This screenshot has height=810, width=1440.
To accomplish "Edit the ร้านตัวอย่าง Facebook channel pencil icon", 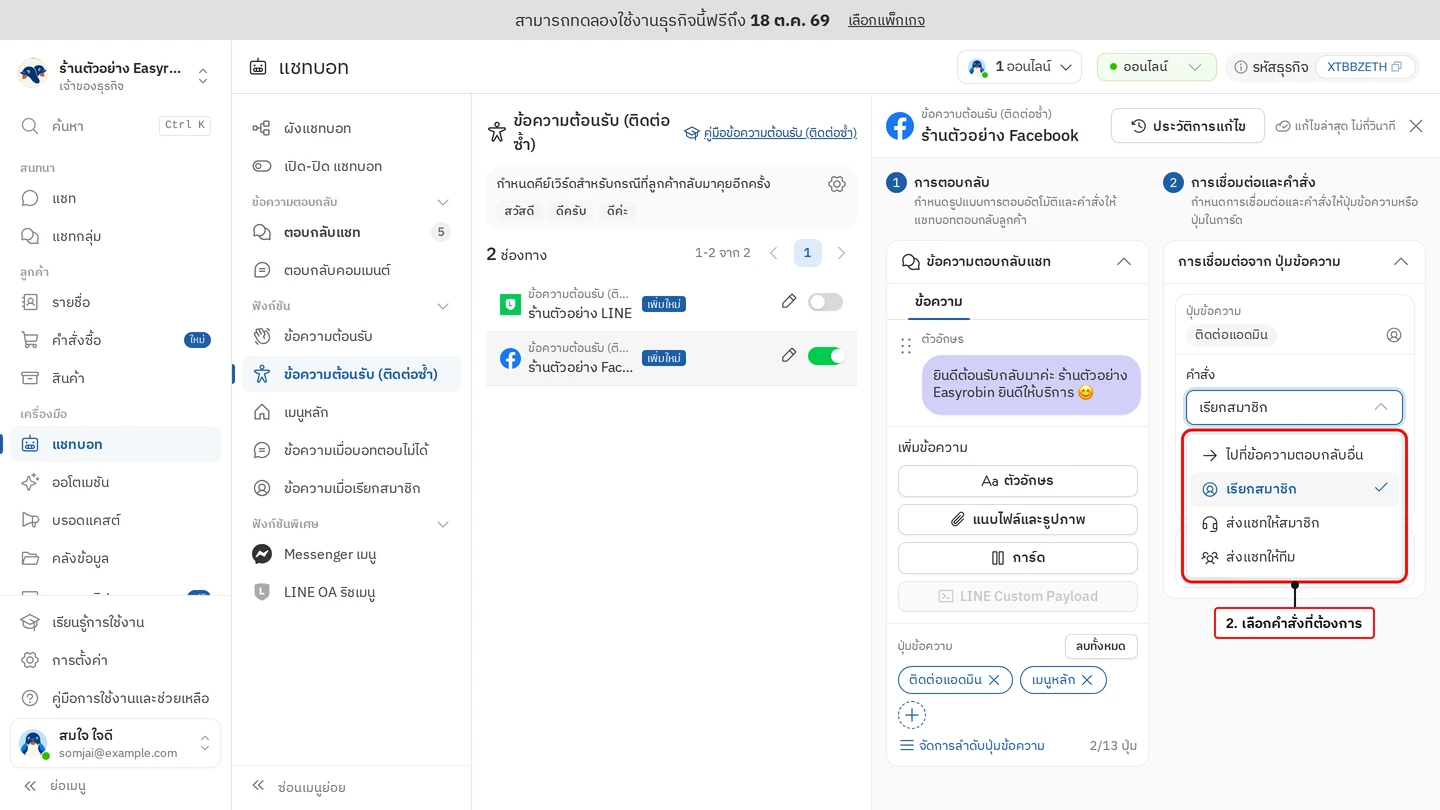I will (x=789, y=355).
